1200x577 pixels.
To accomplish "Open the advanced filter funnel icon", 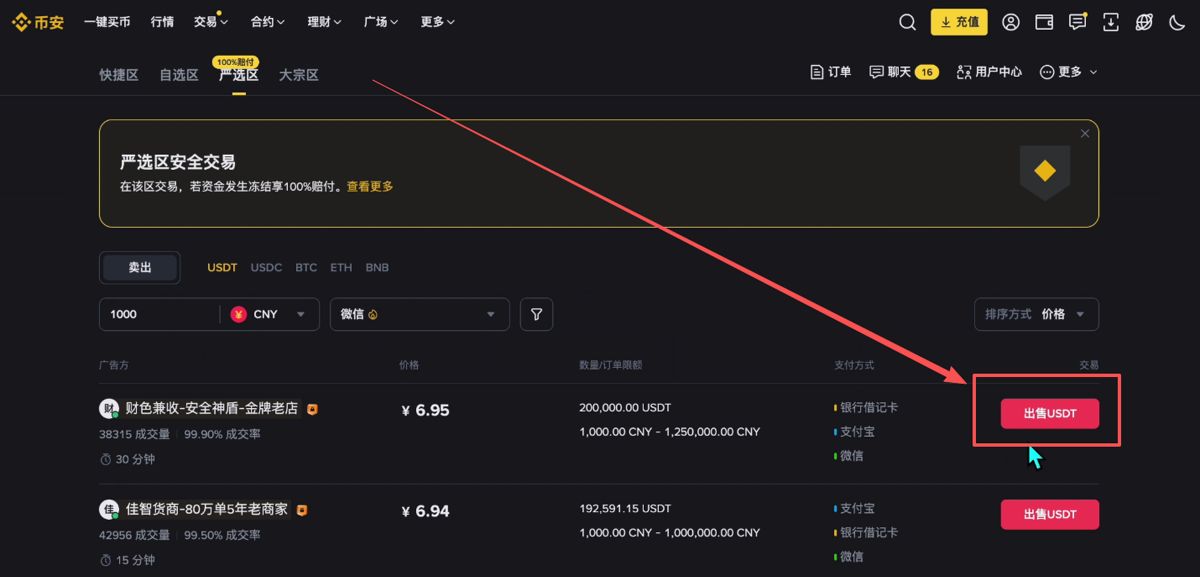I will click(536, 314).
